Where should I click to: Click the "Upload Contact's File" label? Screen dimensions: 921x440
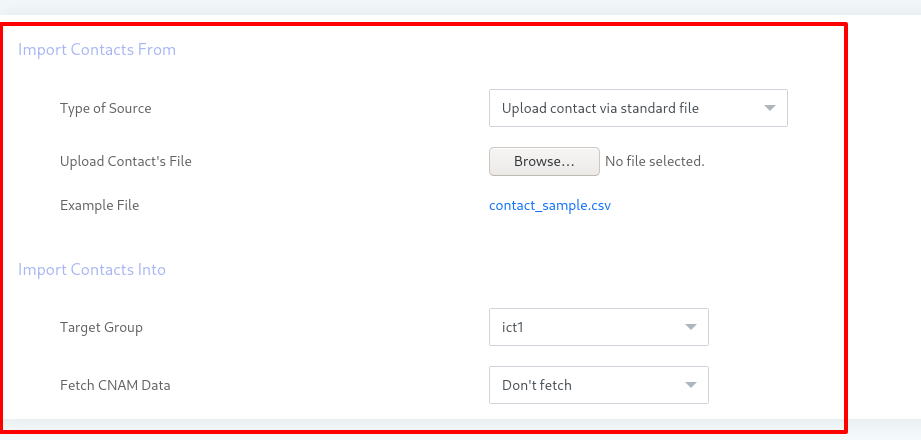126,161
